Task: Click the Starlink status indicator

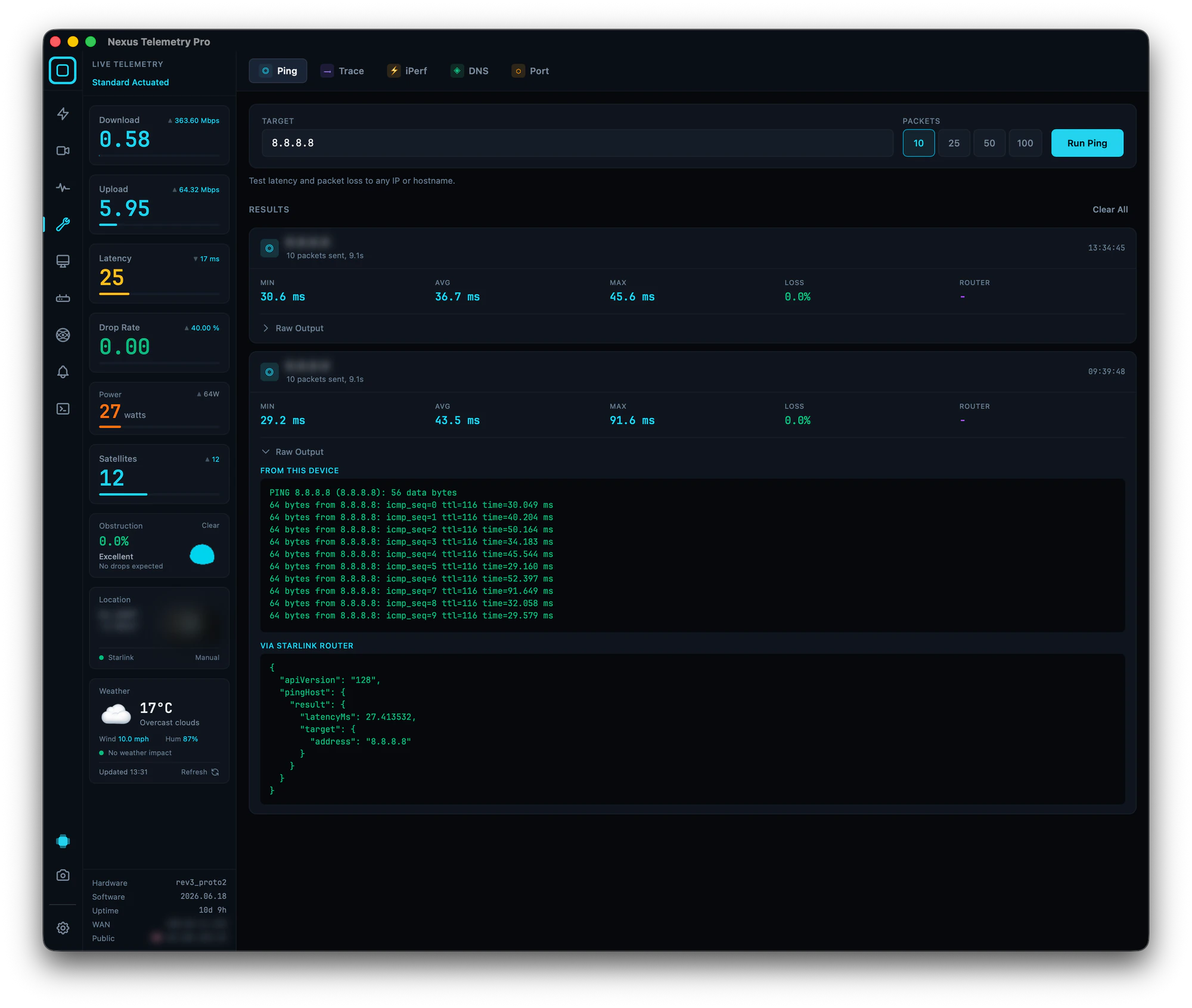Action: (116, 657)
